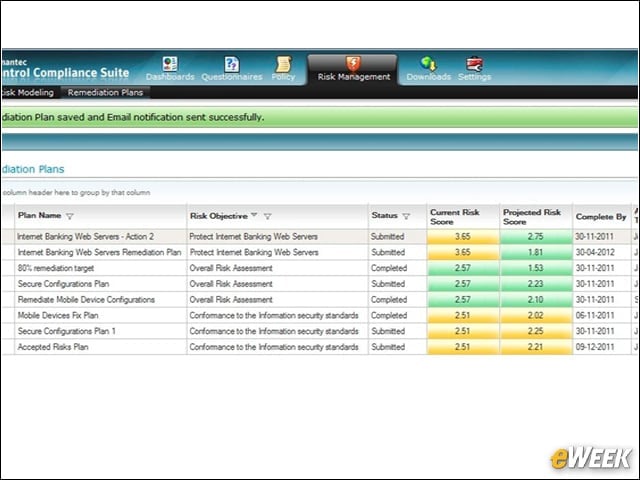This screenshot has width=640, height=480.
Task: Click the group-by column header drop area
Action: tap(320, 192)
